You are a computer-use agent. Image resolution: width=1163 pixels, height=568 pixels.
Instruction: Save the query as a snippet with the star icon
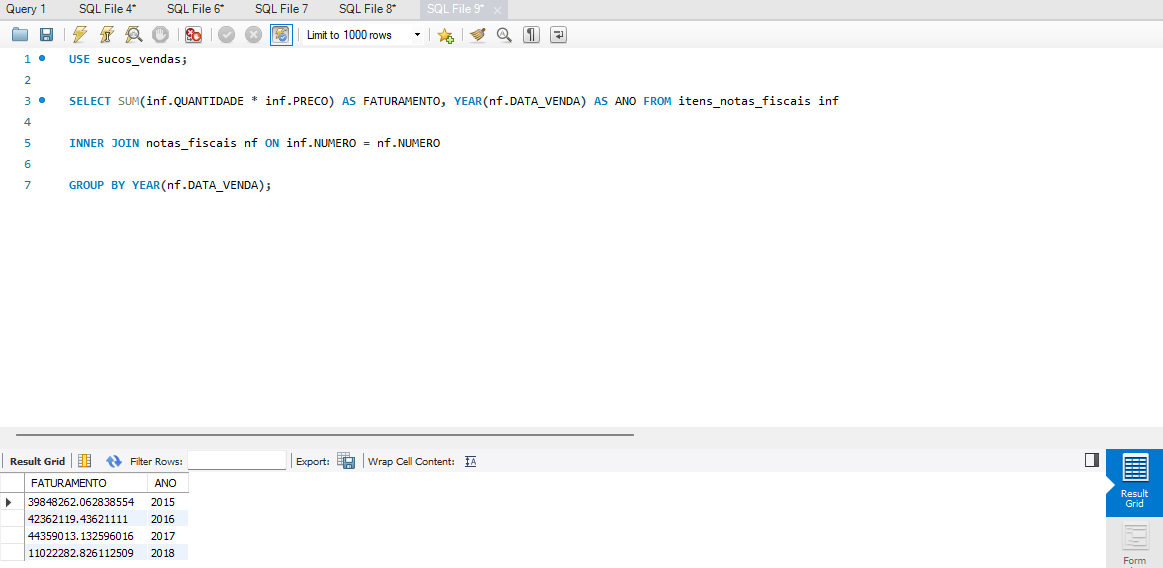coord(445,35)
